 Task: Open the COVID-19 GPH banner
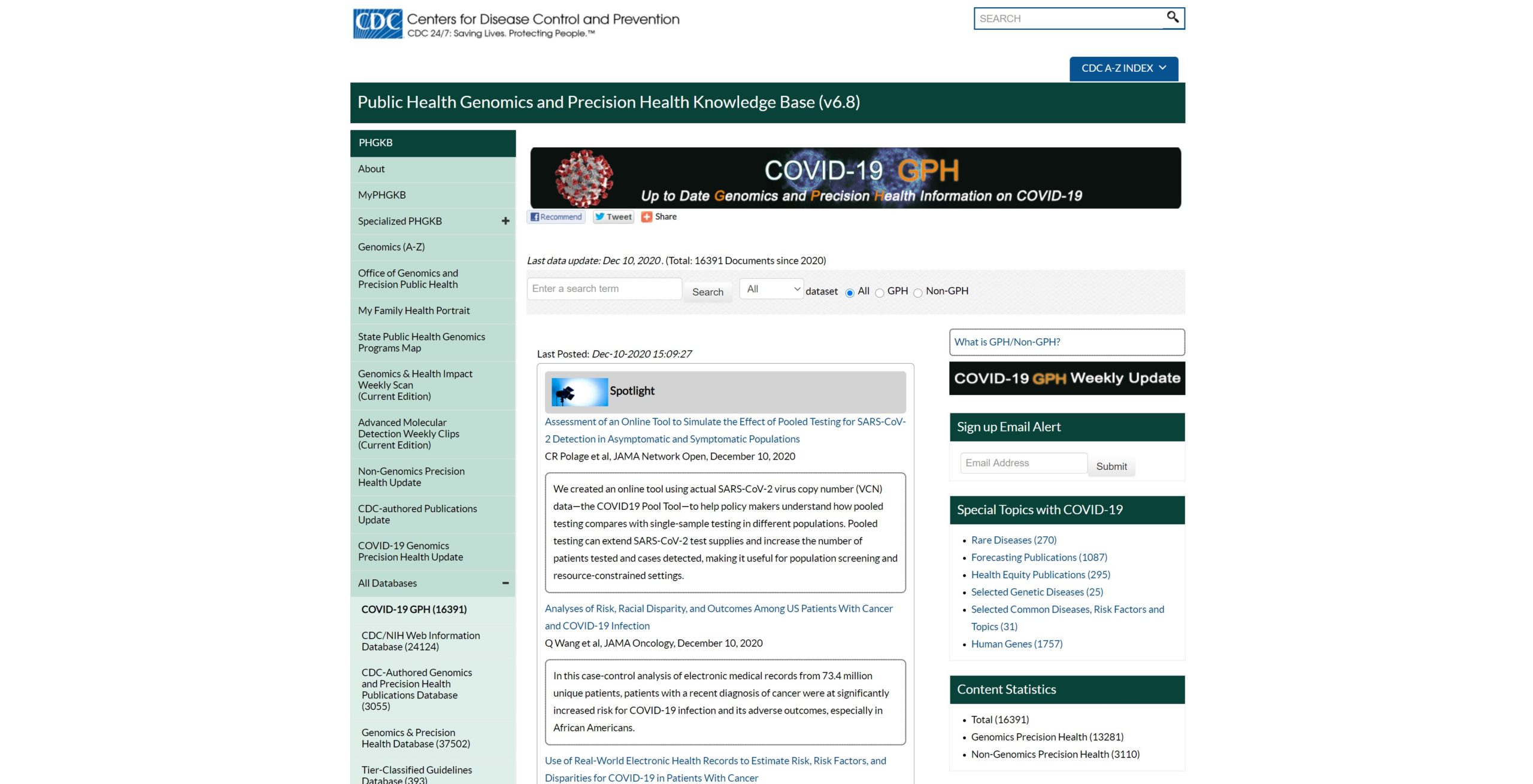[x=855, y=178]
